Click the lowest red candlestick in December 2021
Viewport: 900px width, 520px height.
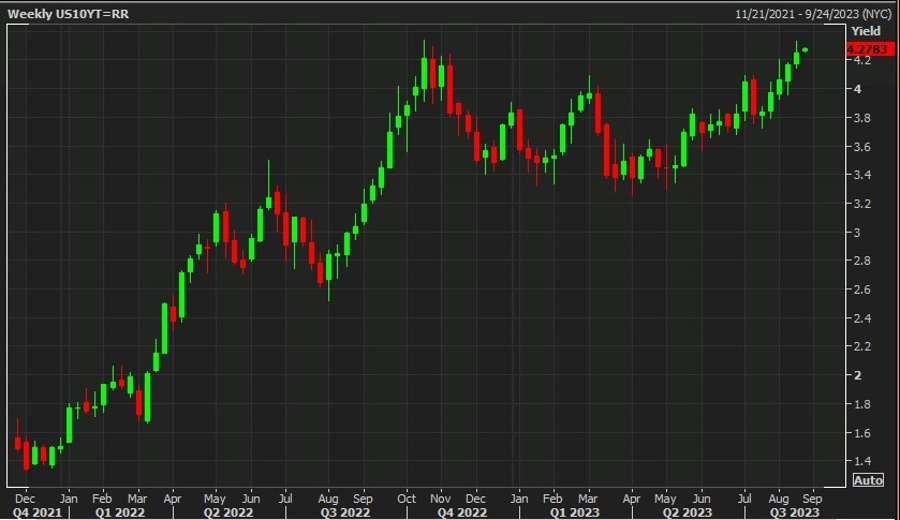tap(26, 455)
